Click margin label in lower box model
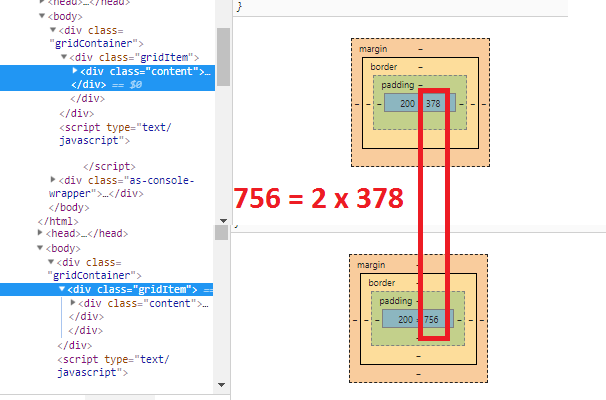 click(x=371, y=265)
